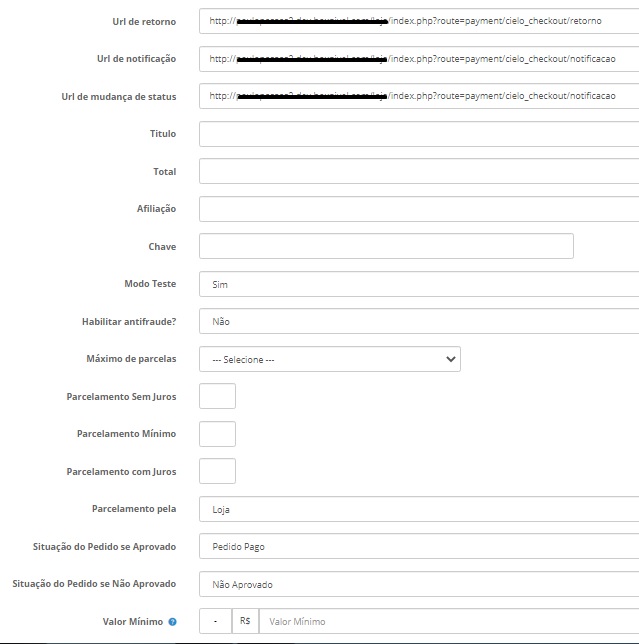Open Situação do Pedido se Aprovado select

pyautogui.click(x=418, y=547)
